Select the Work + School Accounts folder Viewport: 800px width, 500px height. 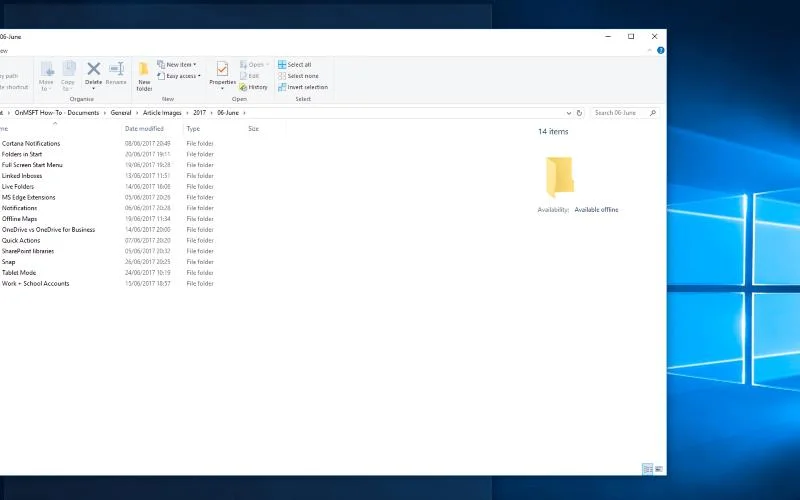point(36,283)
